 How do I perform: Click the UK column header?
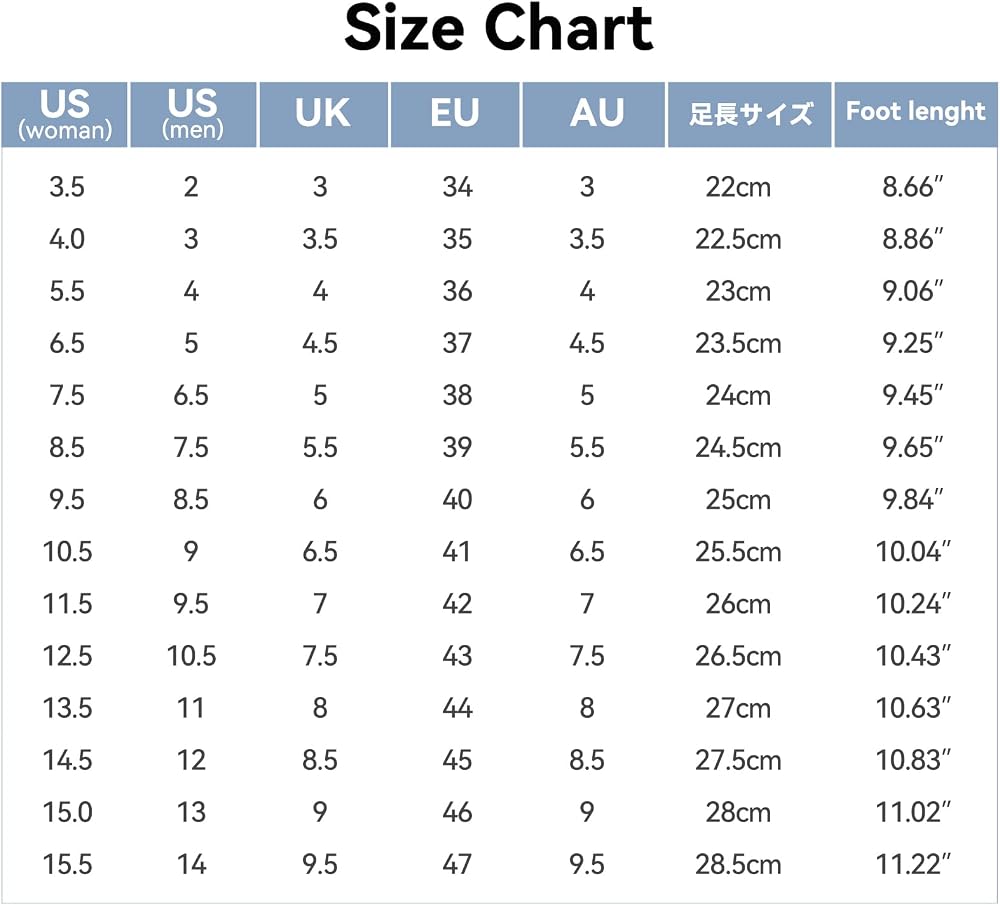[323, 114]
